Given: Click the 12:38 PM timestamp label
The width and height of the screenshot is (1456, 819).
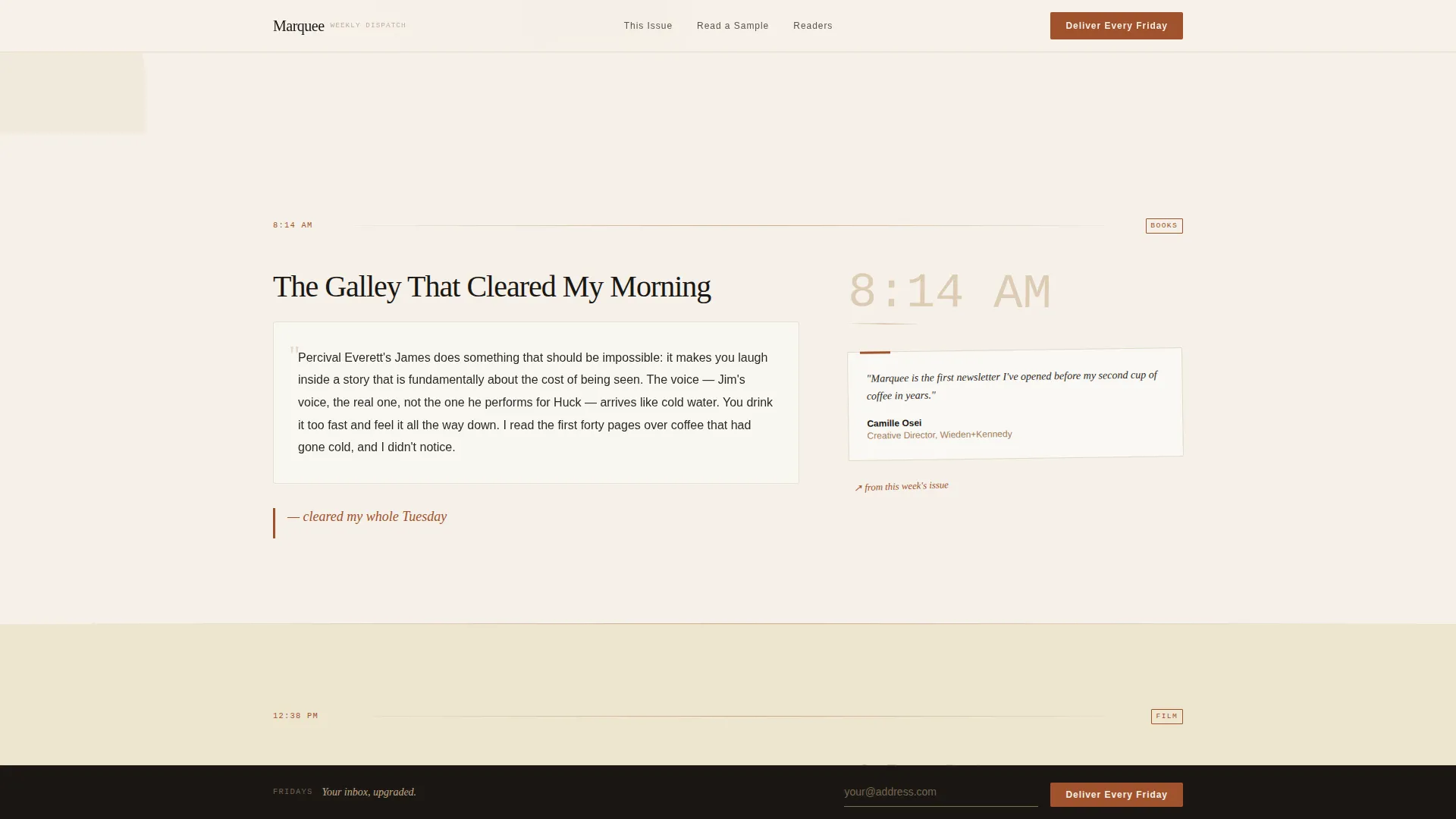Looking at the screenshot, I should 296,716.
